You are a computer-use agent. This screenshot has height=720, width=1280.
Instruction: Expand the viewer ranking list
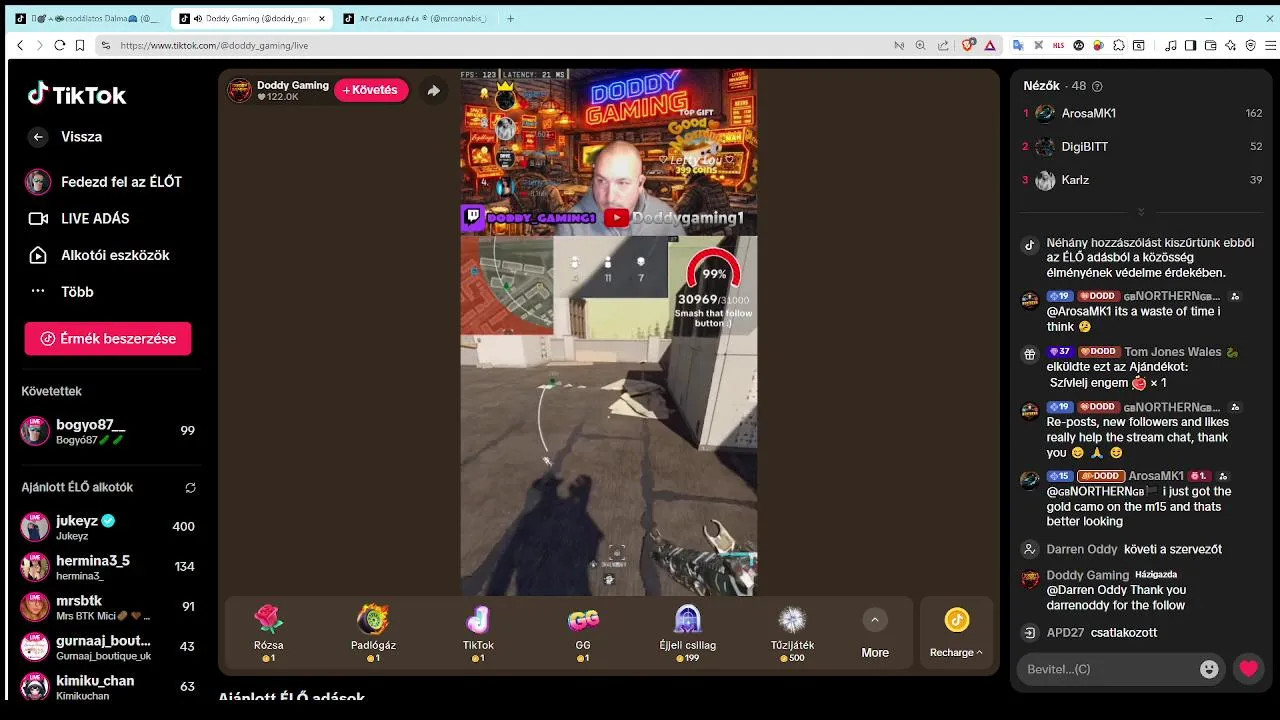coord(1141,212)
